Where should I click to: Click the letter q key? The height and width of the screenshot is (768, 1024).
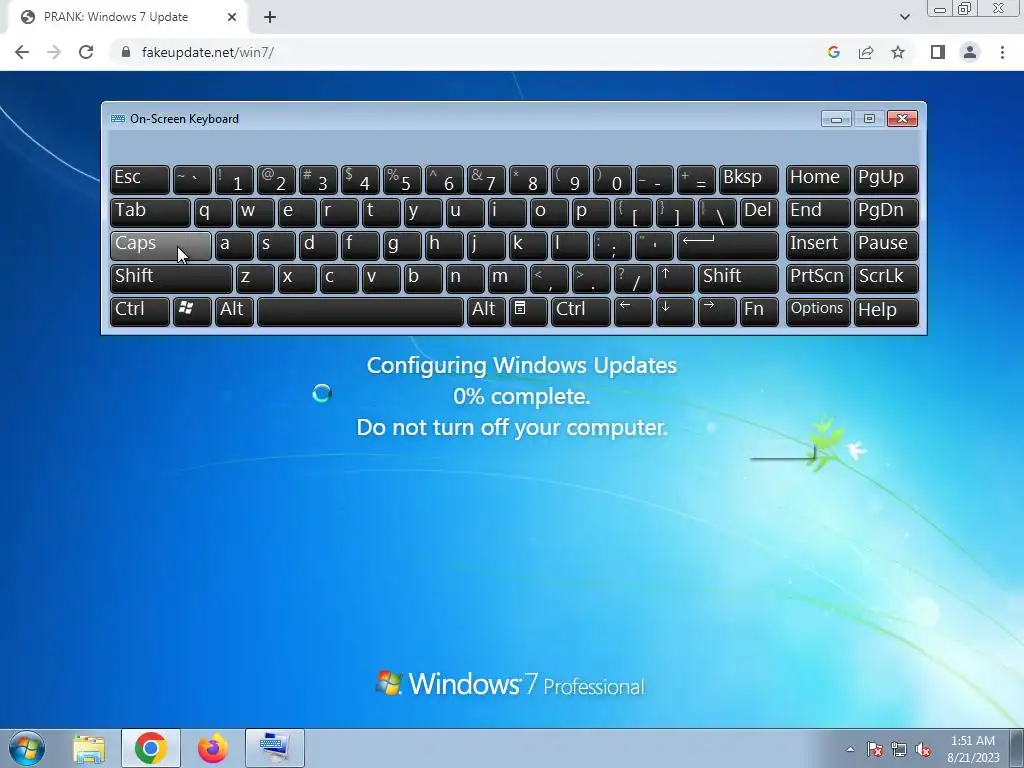click(x=213, y=212)
